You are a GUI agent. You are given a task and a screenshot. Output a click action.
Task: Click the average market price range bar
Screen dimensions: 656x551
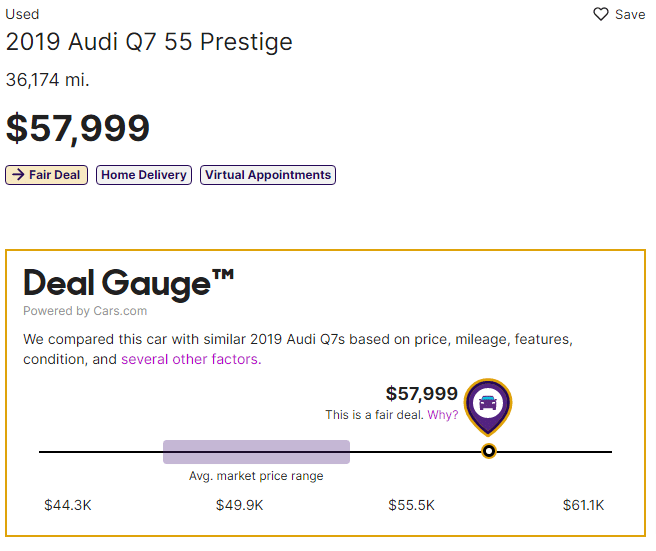pyautogui.click(x=256, y=452)
